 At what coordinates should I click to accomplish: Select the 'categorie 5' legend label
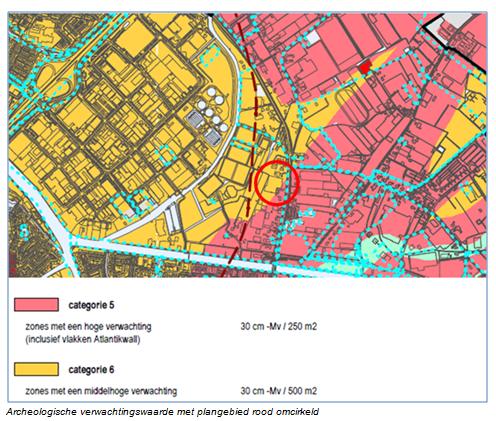[91, 305]
